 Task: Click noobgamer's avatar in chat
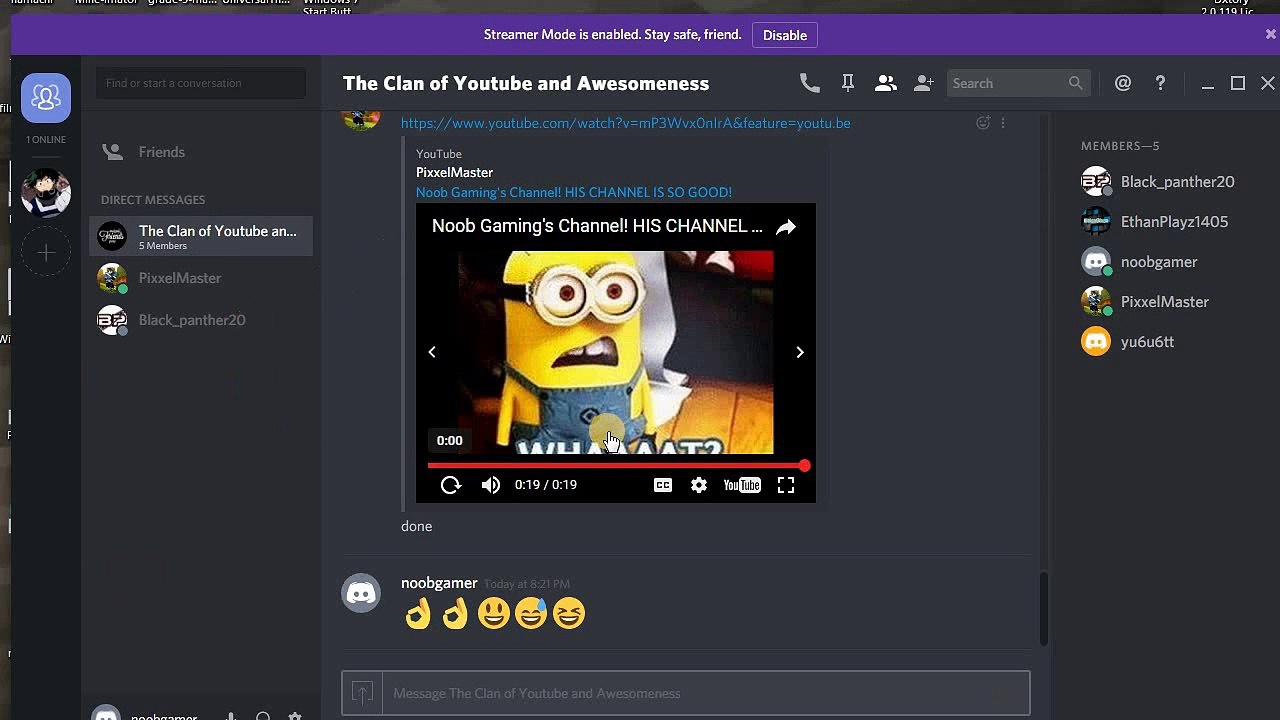click(361, 593)
